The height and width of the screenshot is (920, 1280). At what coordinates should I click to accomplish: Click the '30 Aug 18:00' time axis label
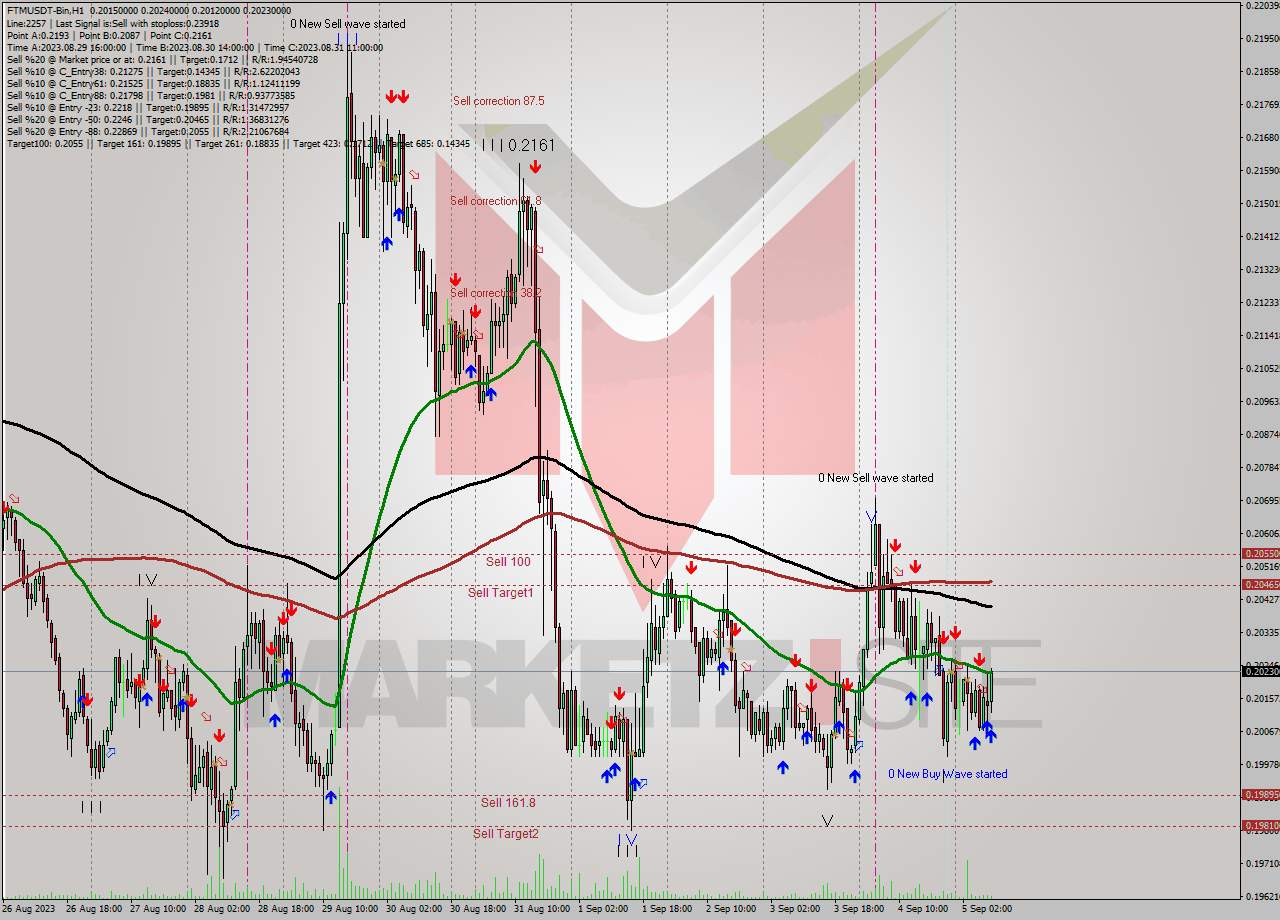(477, 909)
